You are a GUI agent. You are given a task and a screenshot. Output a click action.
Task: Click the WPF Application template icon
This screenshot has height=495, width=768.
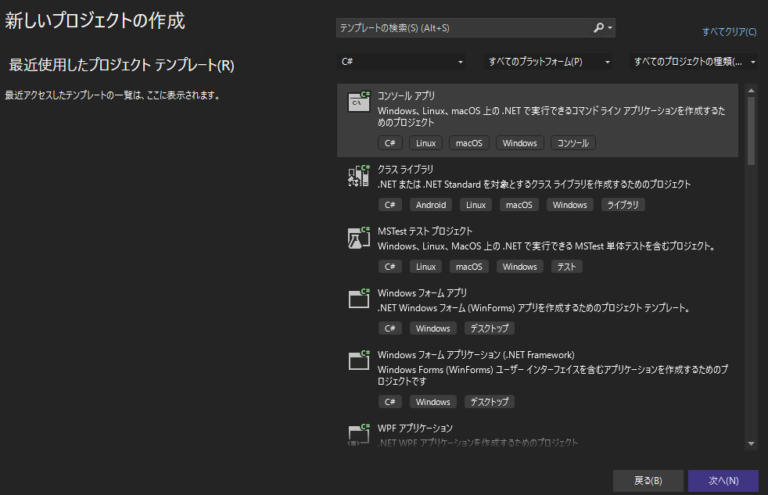point(358,434)
